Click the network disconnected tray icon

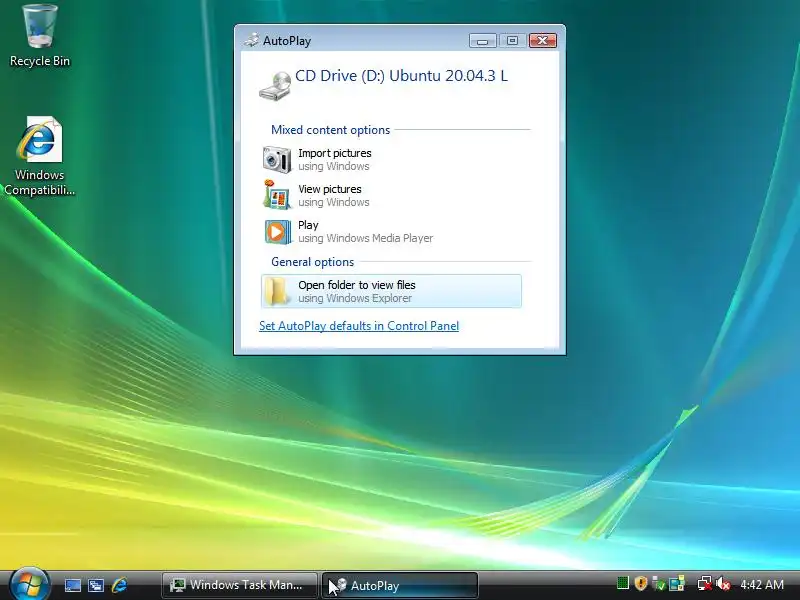pyautogui.click(x=705, y=583)
